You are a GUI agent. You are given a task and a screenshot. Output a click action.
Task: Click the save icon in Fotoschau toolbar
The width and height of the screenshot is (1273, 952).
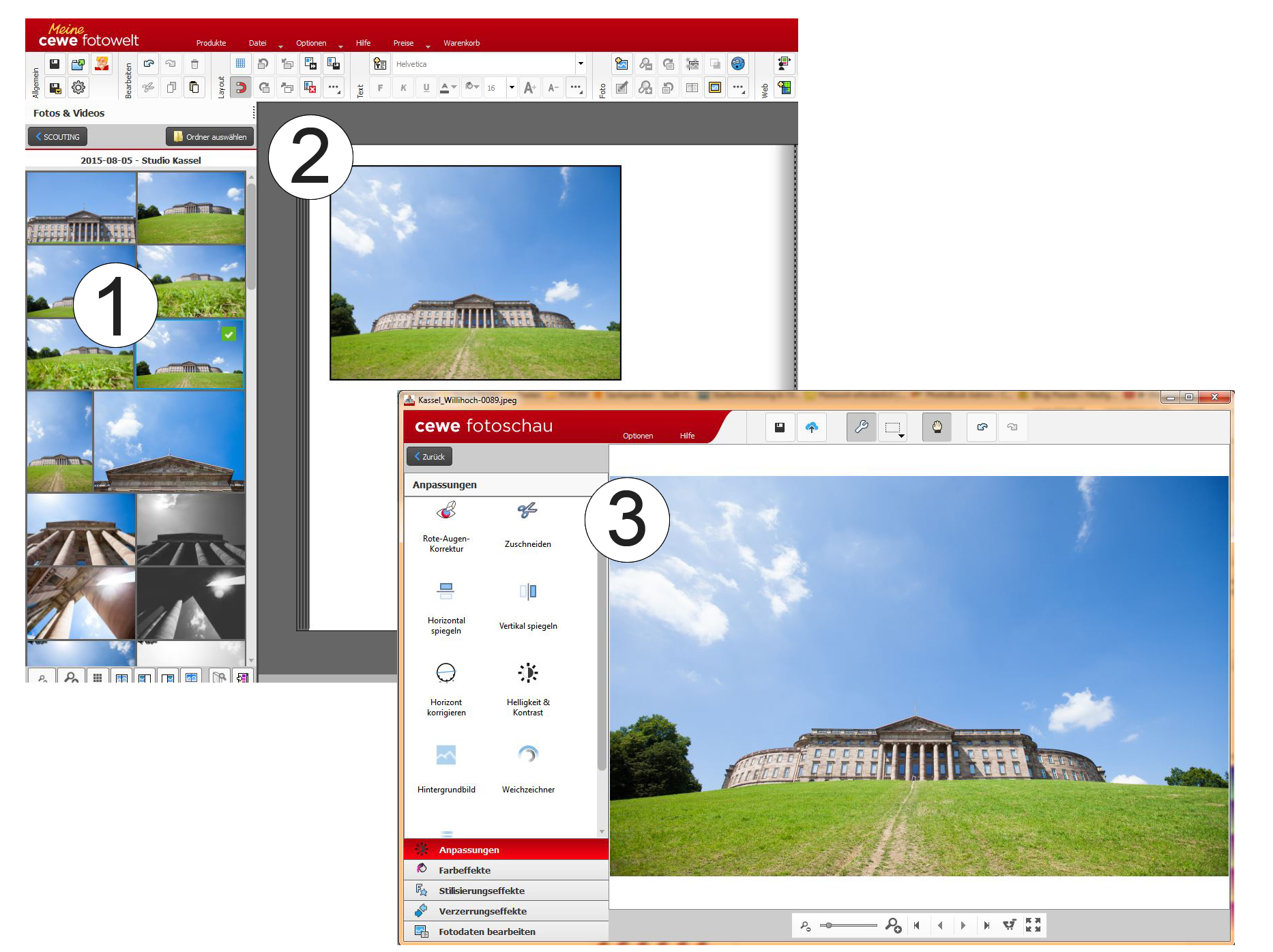click(x=780, y=428)
